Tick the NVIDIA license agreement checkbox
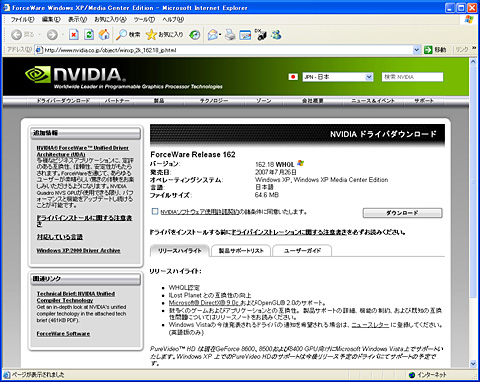 coord(155,211)
